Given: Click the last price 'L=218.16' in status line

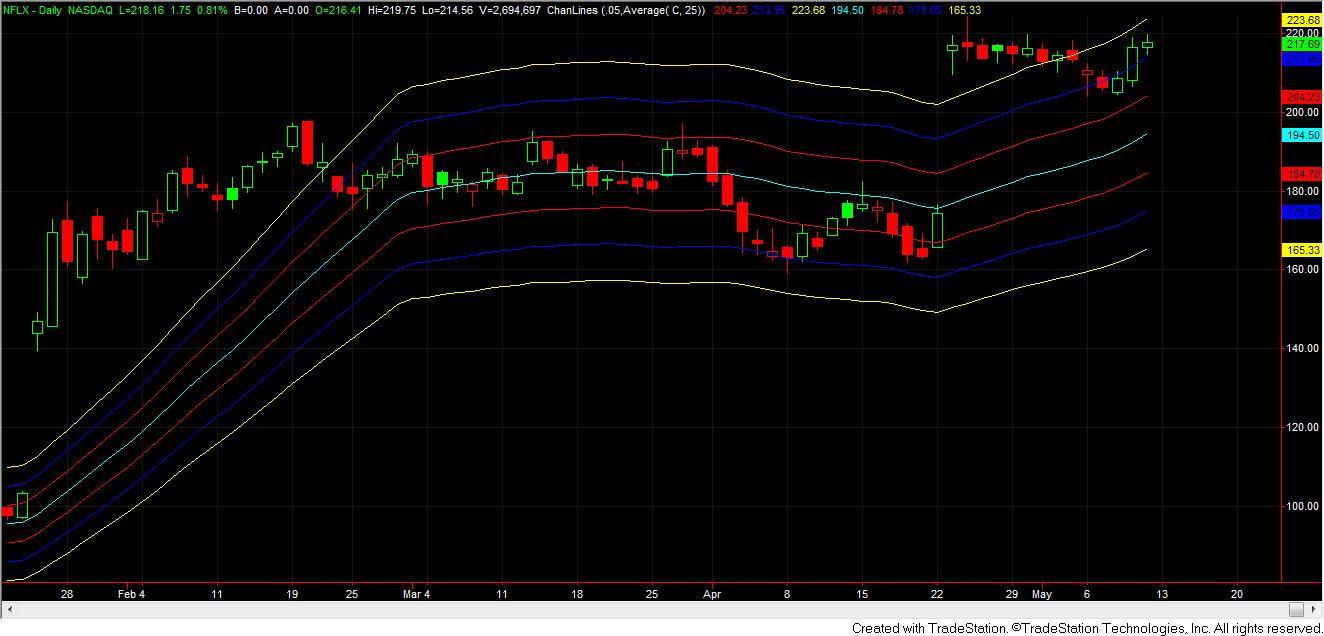Looking at the screenshot, I should click(144, 9).
